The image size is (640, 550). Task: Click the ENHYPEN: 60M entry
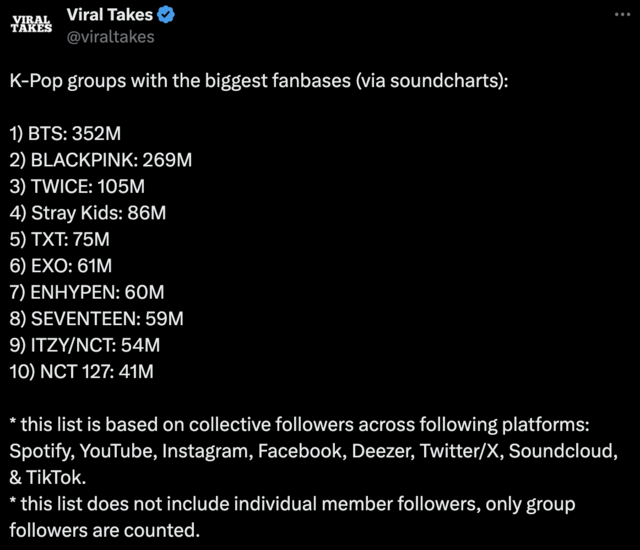tap(86, 292)
